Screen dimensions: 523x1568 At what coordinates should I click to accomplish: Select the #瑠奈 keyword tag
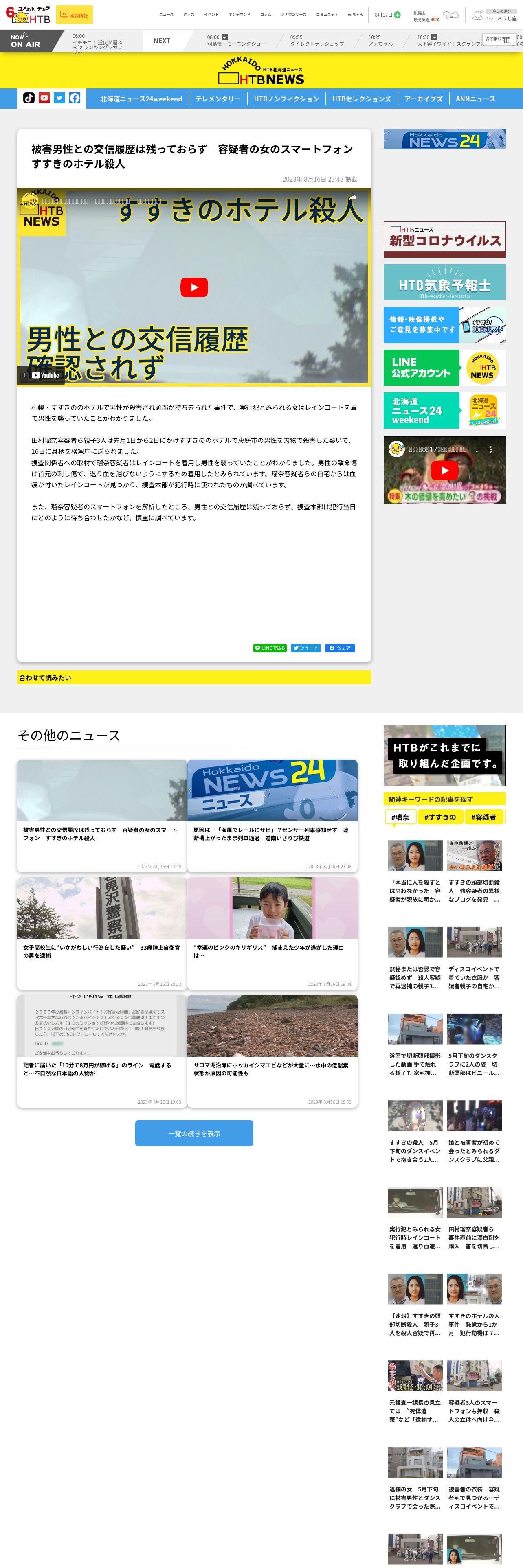400,817
